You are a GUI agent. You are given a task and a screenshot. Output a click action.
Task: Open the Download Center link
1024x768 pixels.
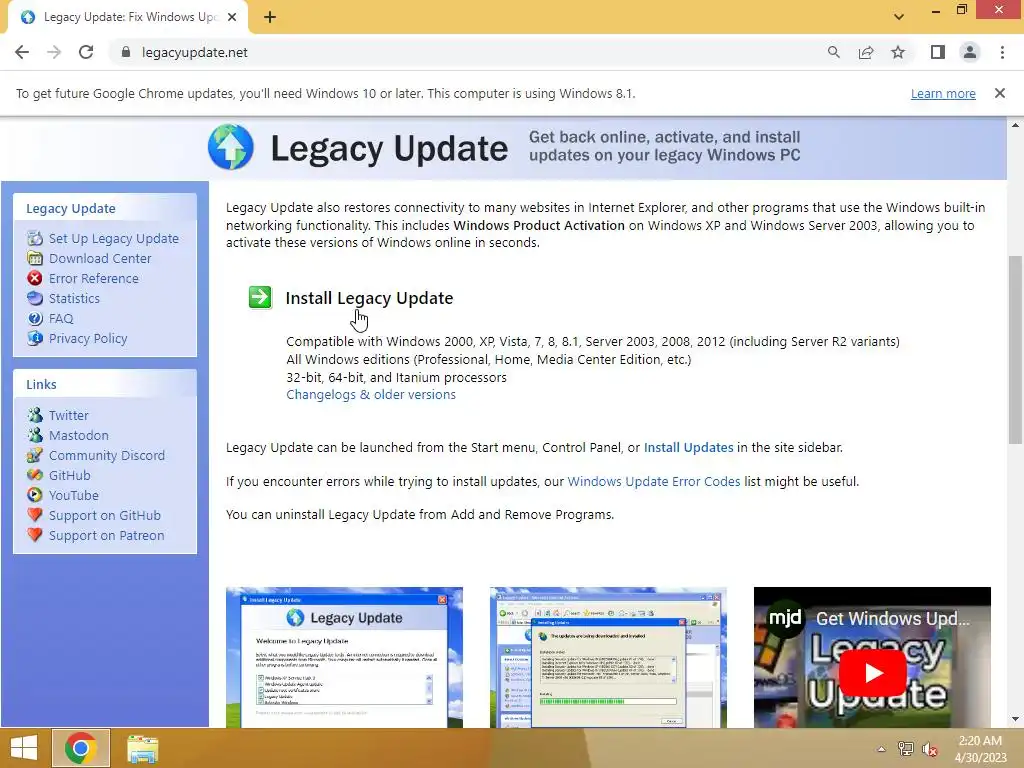pos(100,259)
